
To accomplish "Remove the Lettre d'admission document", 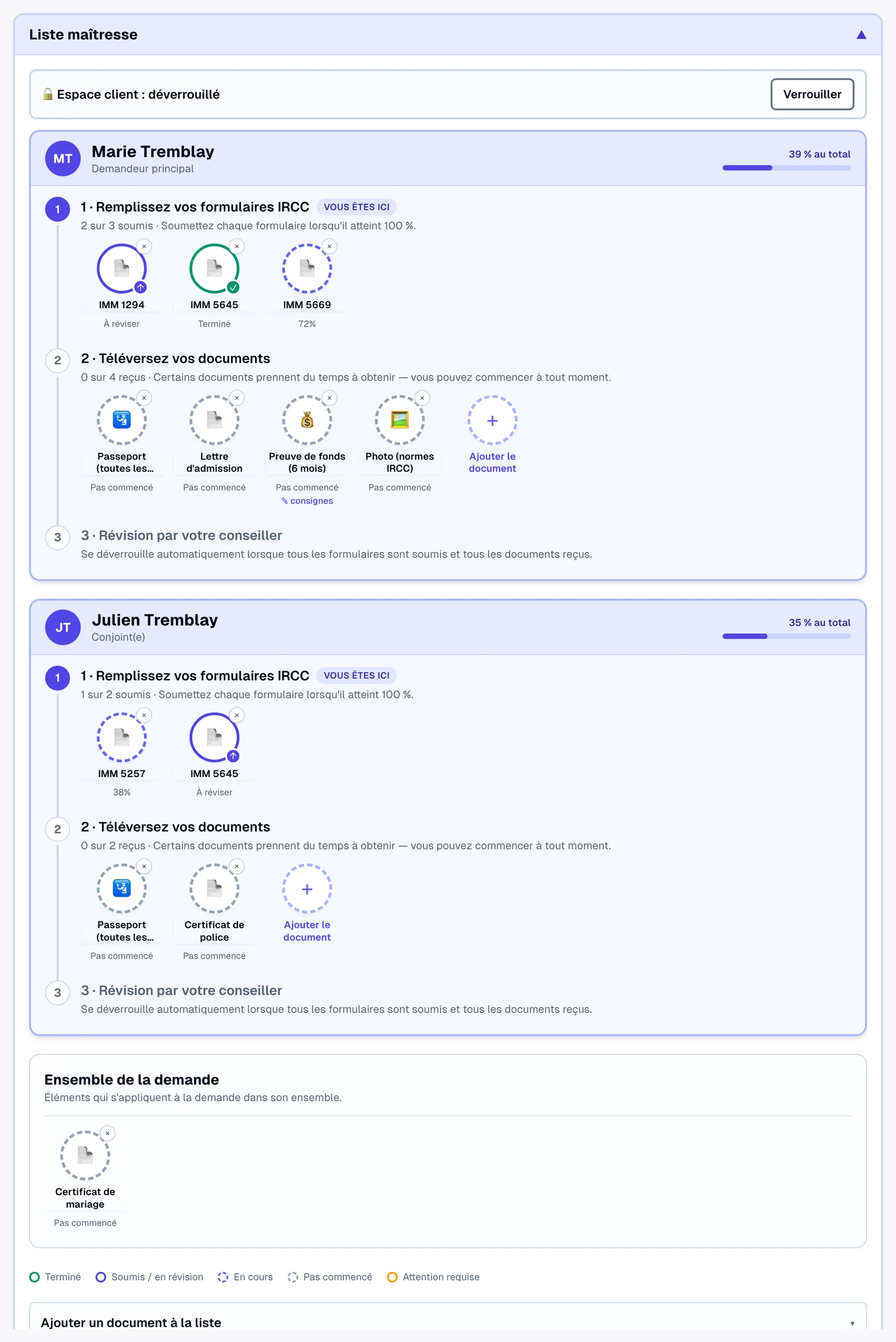I will (x=237, y=398).
